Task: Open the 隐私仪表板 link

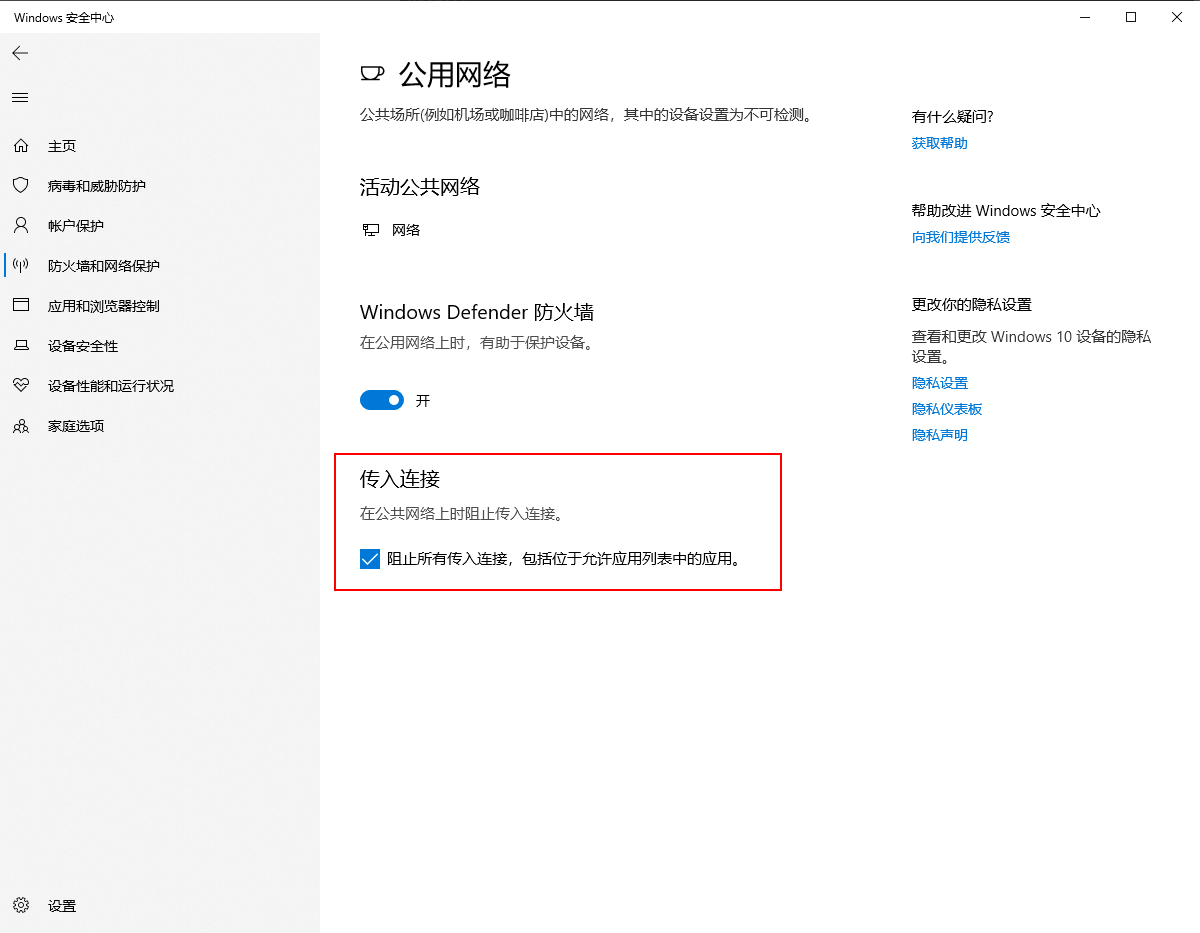Action: (x=946, y=409)
